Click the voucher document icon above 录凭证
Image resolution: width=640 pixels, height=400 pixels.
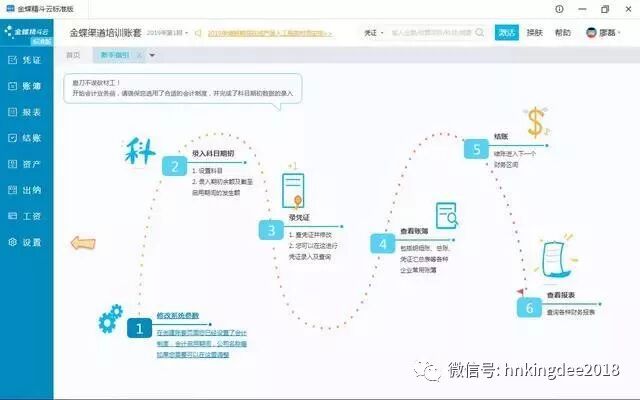(293, 191)
